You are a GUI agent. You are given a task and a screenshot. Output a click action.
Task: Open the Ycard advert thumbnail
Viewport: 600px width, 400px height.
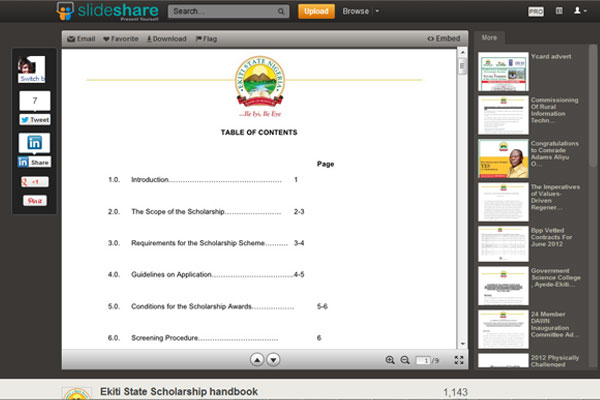click(x=503, y=72)
